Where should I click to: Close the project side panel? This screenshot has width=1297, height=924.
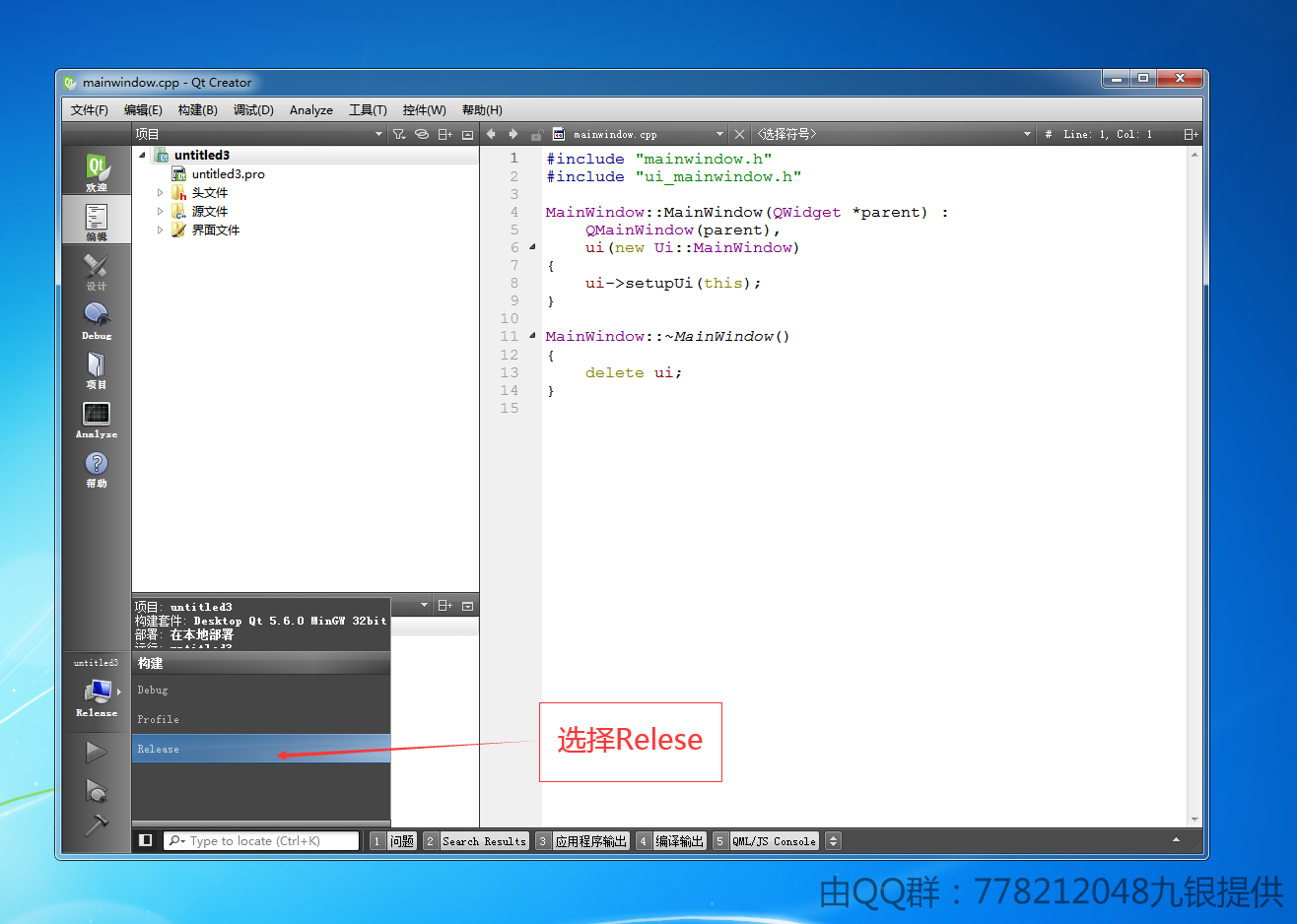click(x=468, y=134)
